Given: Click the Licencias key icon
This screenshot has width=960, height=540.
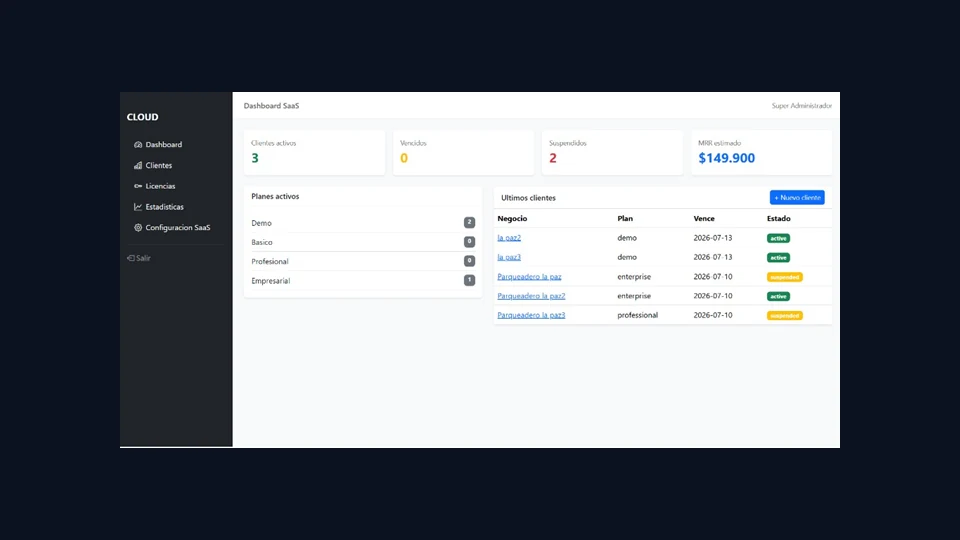Looking at the screenshot, I should 138,186.
